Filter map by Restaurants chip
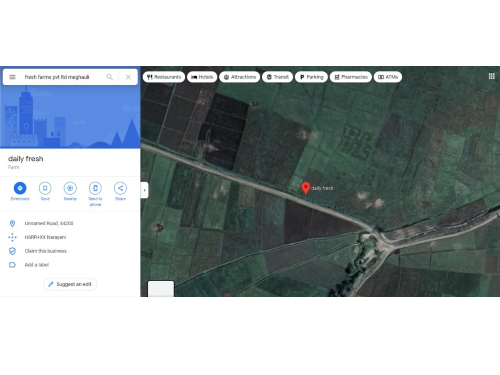 164,77
